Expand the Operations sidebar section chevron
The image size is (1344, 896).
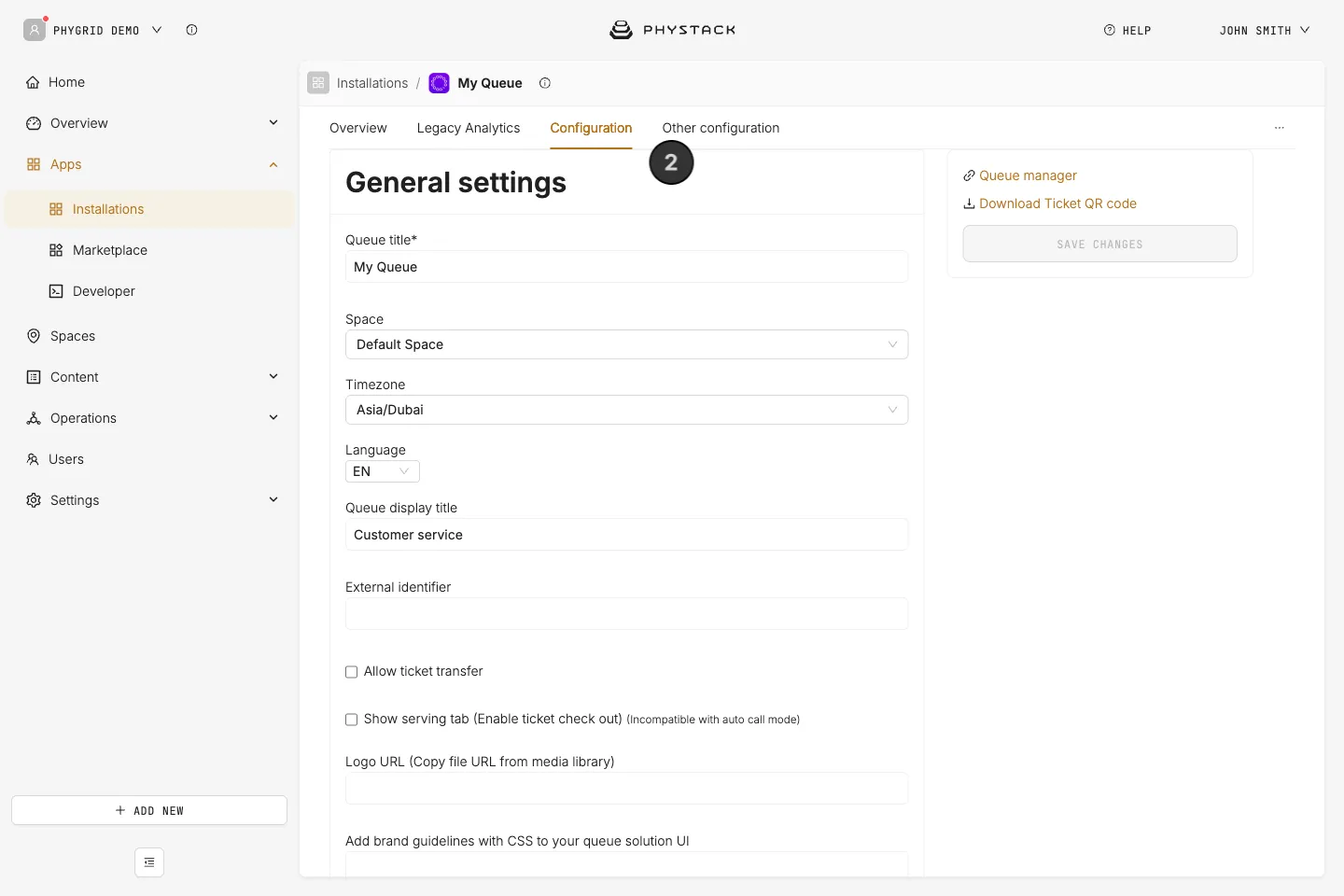pos(273,417)
